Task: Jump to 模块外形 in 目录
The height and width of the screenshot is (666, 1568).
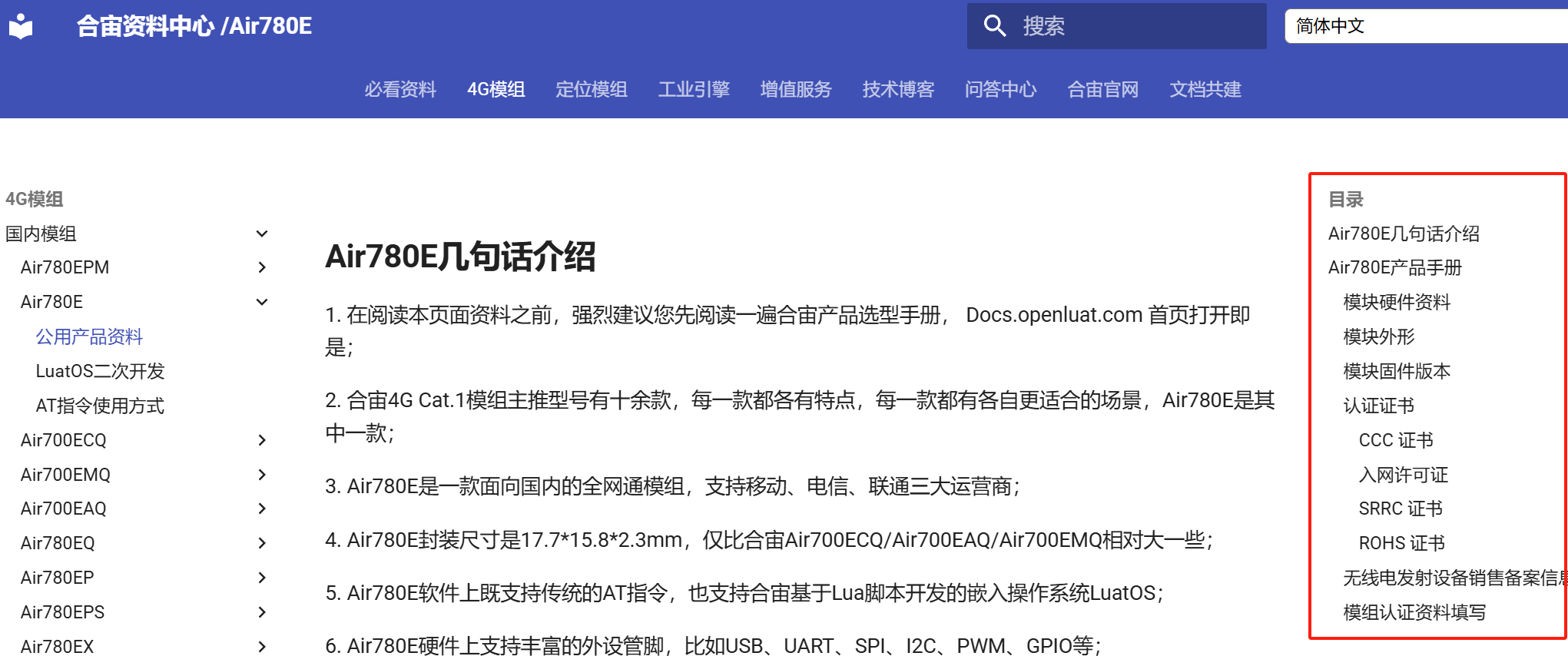Action: tap(1379, 336)
